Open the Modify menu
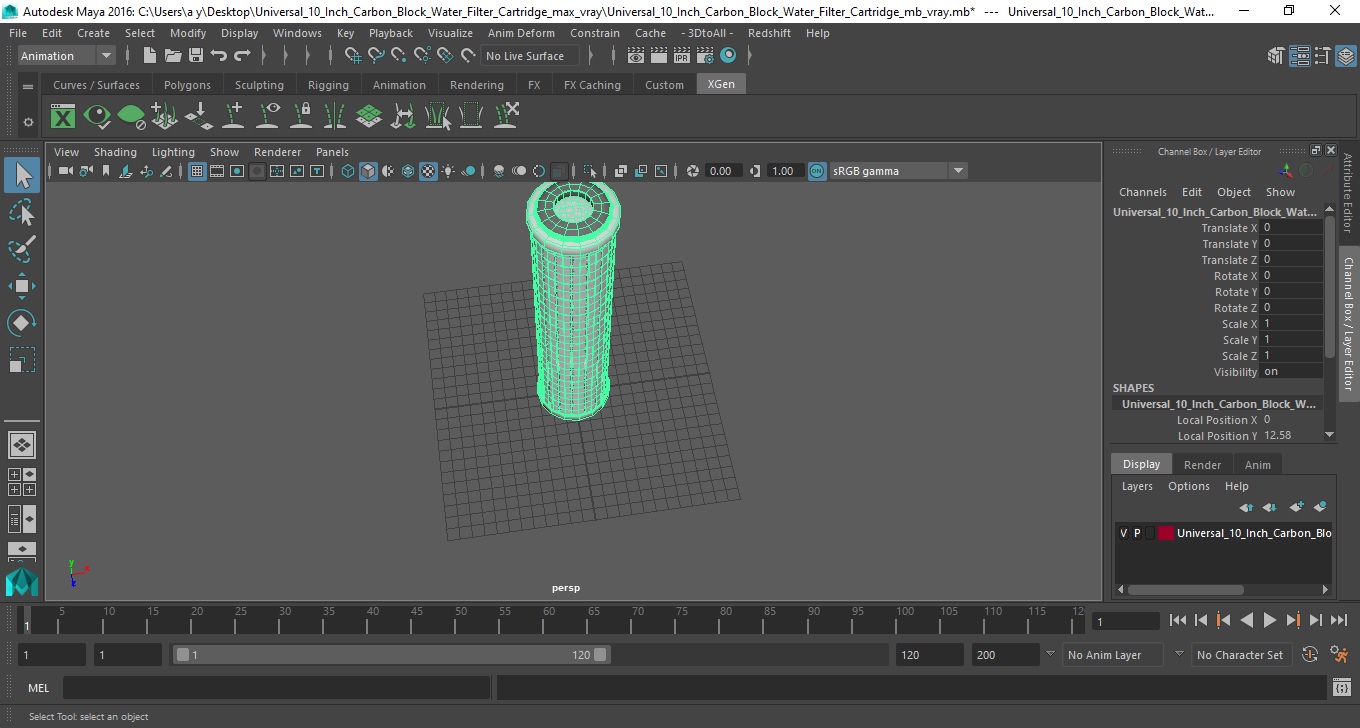Screen dimensions: 1360x728 (x=188, y=33)
